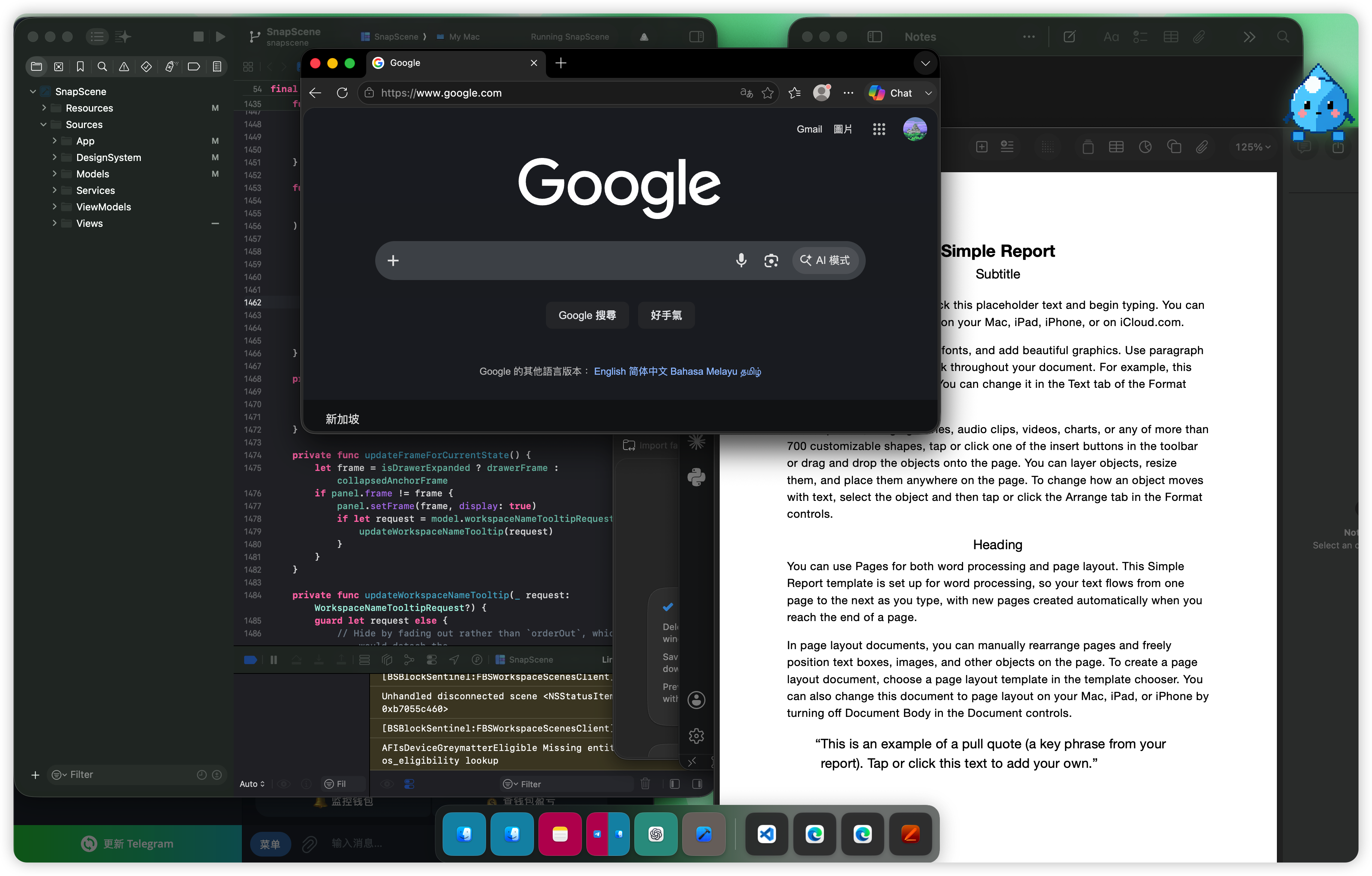The height and width of the screenshot is (876, 1372).
Task: Add a checklist in the Notes toolbar
Action: coord(1140,36)
